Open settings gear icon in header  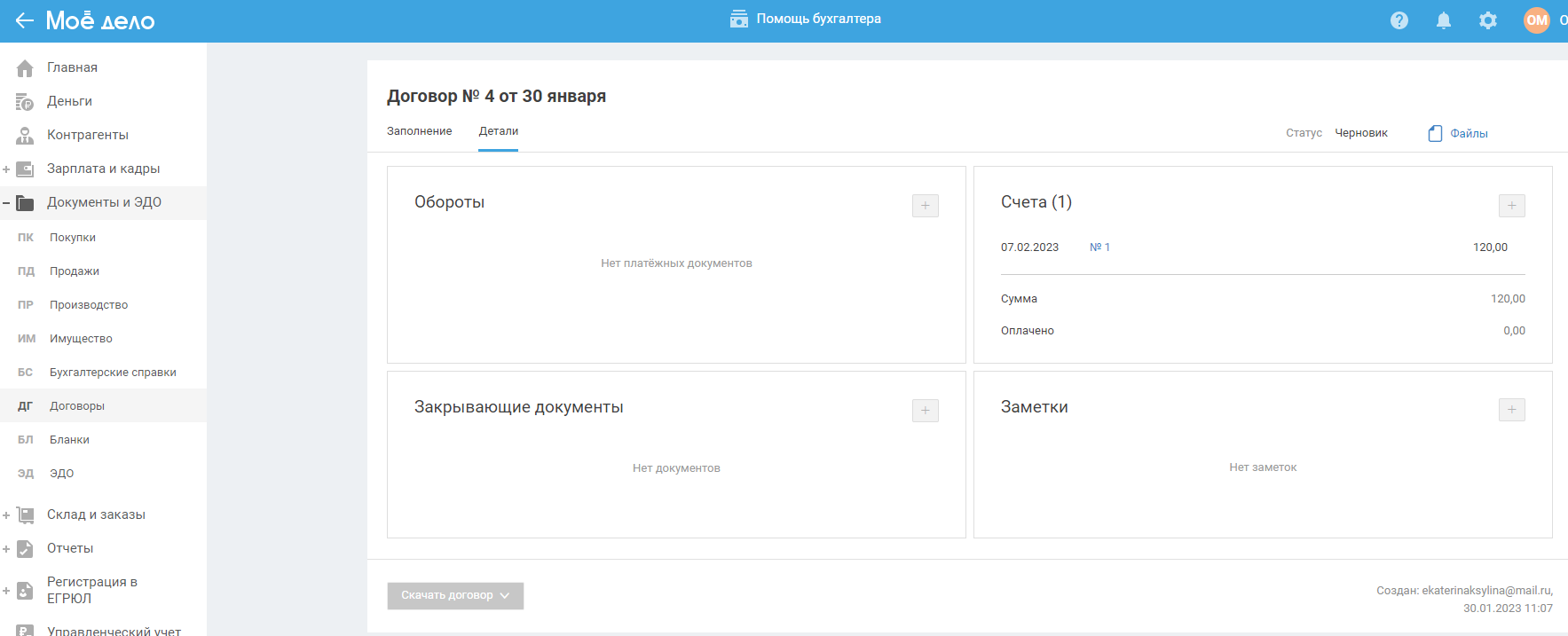point(1488,20)
